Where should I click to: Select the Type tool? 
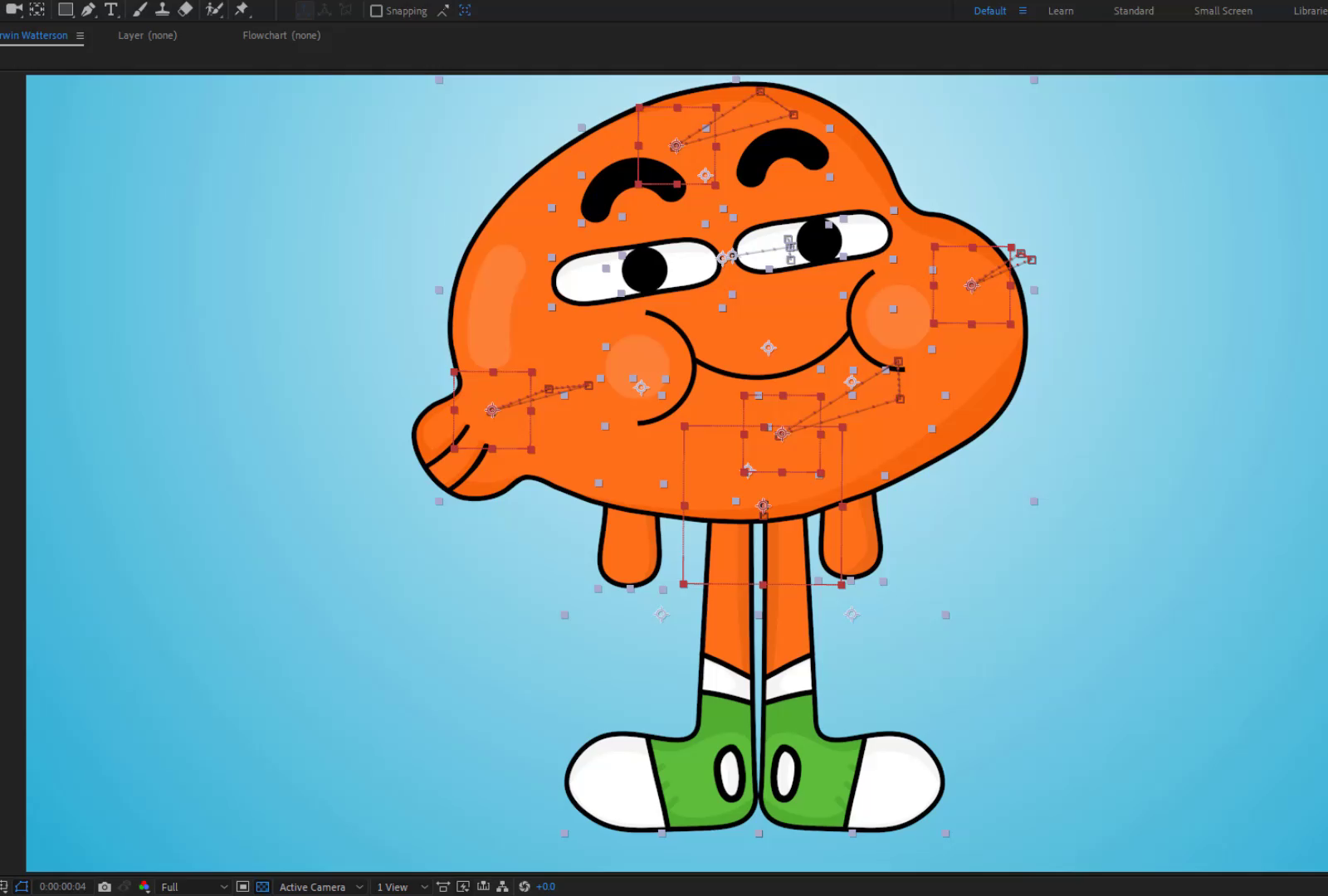110,10
